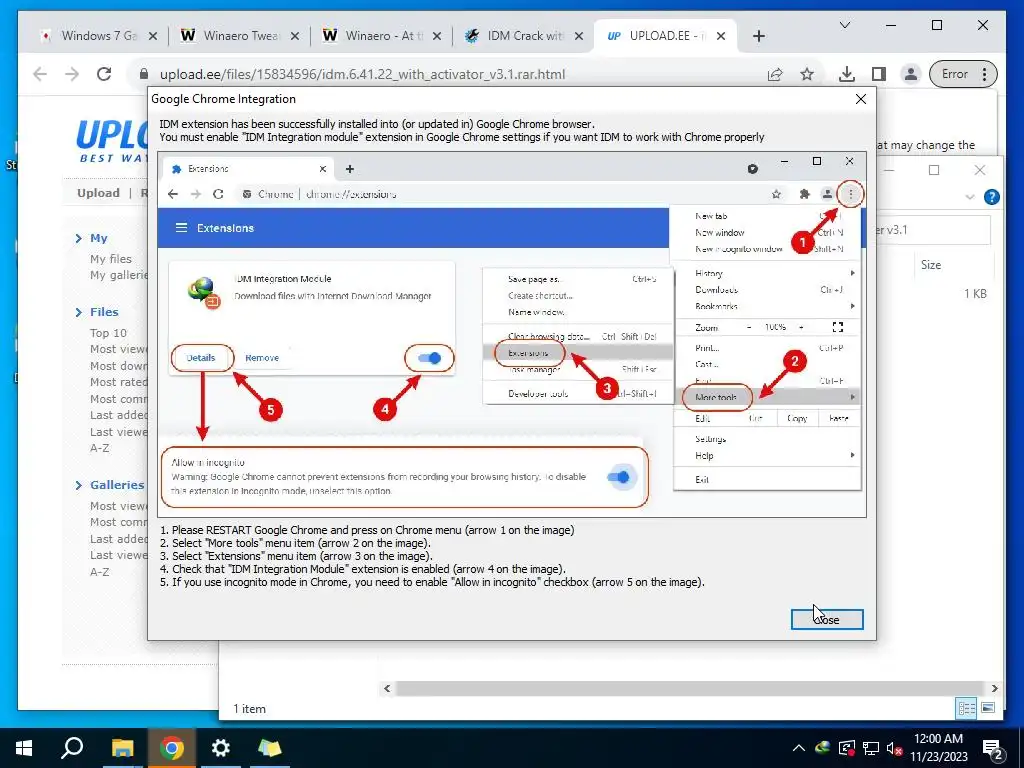
Task: Close the Google Chrome Integration dialog with Close button
Action: tap(827, 619)
